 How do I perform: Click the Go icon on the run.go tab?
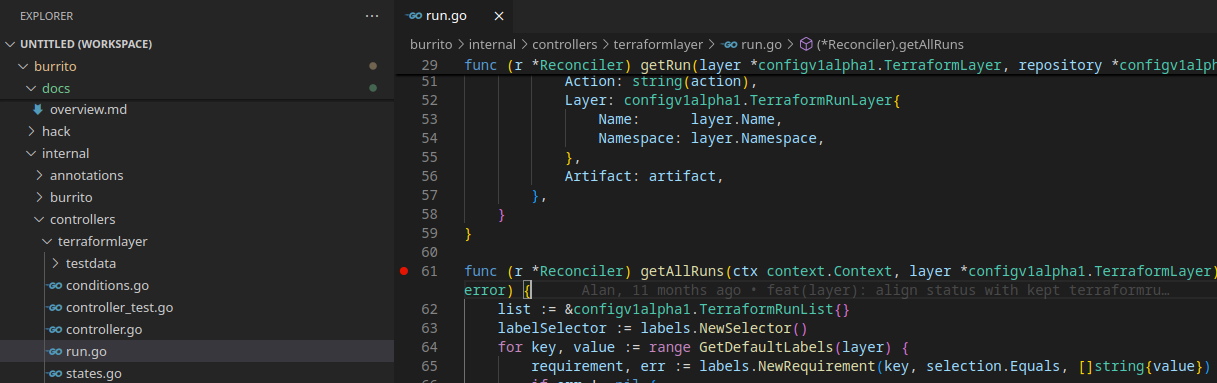click(x=414, y=16)
